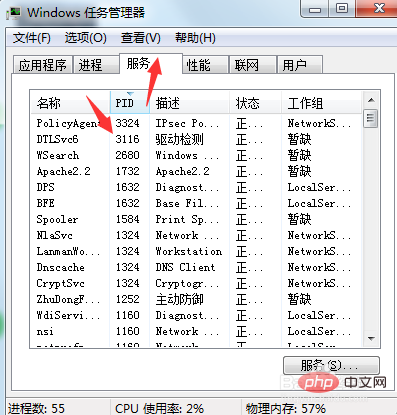Select the BFE service row
The width and height of the screenshot is (397, 415).
pos(195,203)
